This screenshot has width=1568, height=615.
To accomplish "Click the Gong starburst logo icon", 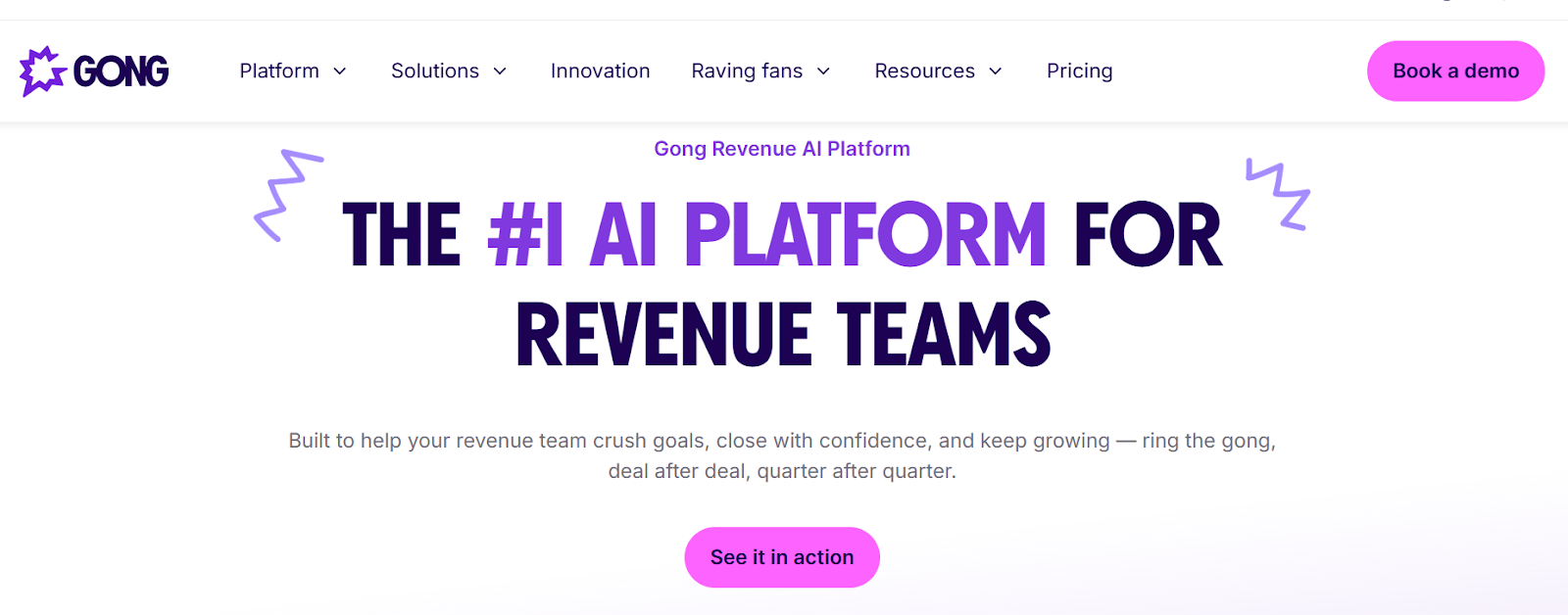I will point(43,71).
